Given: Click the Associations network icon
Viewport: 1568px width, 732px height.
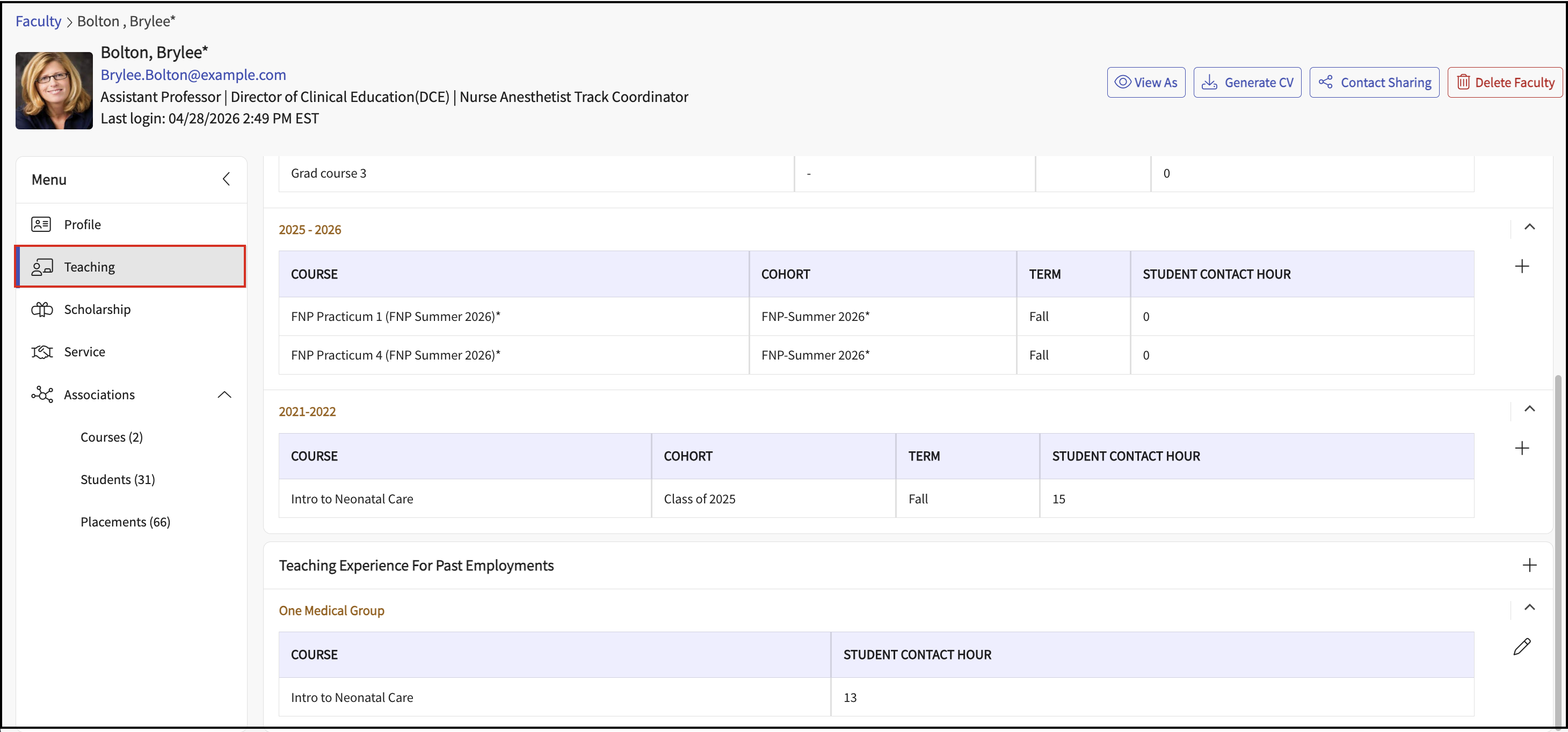Looking at the screenshot, I should click(41, 394).
